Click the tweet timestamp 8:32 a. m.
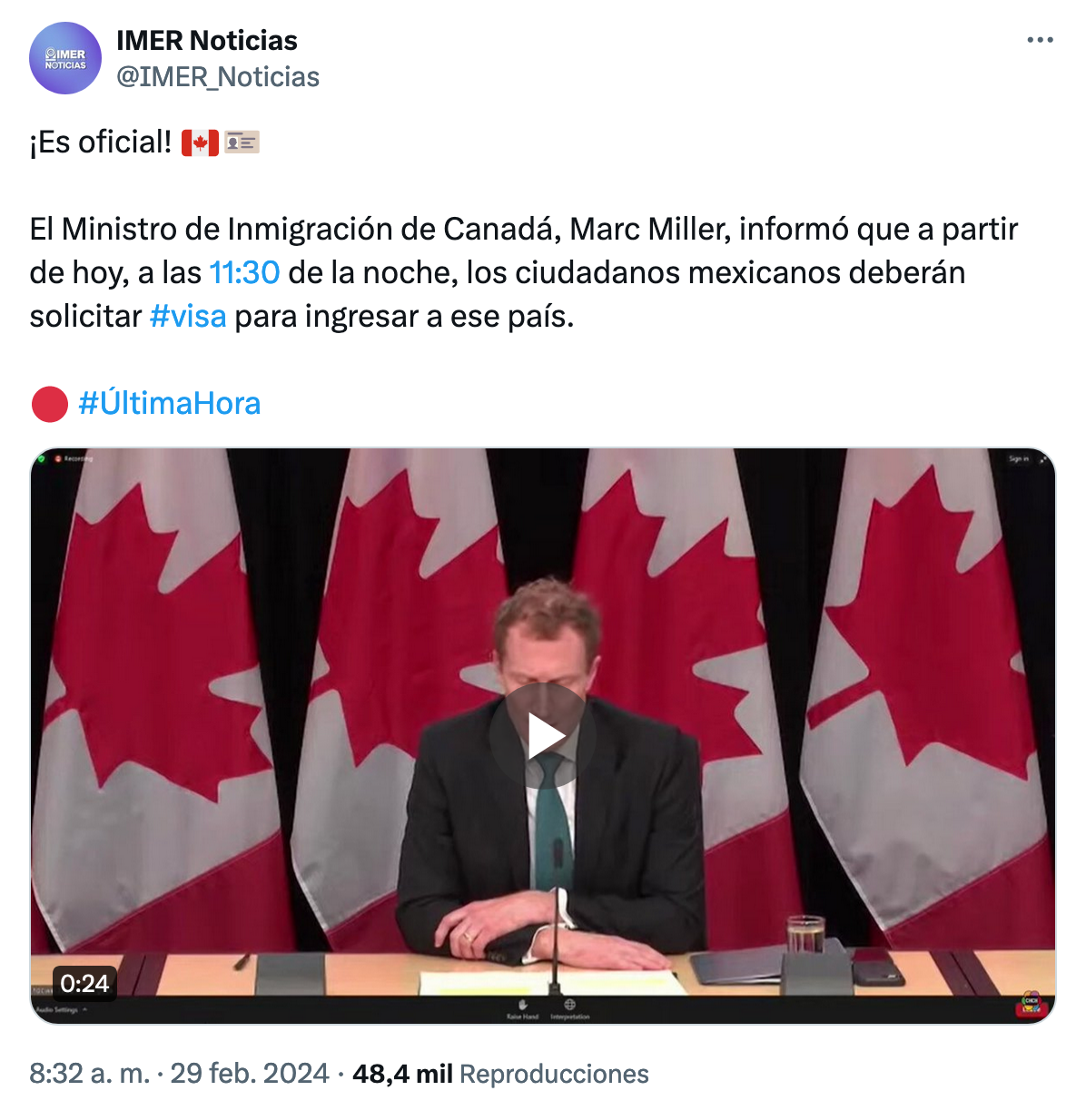 [x=89, y=1074]
